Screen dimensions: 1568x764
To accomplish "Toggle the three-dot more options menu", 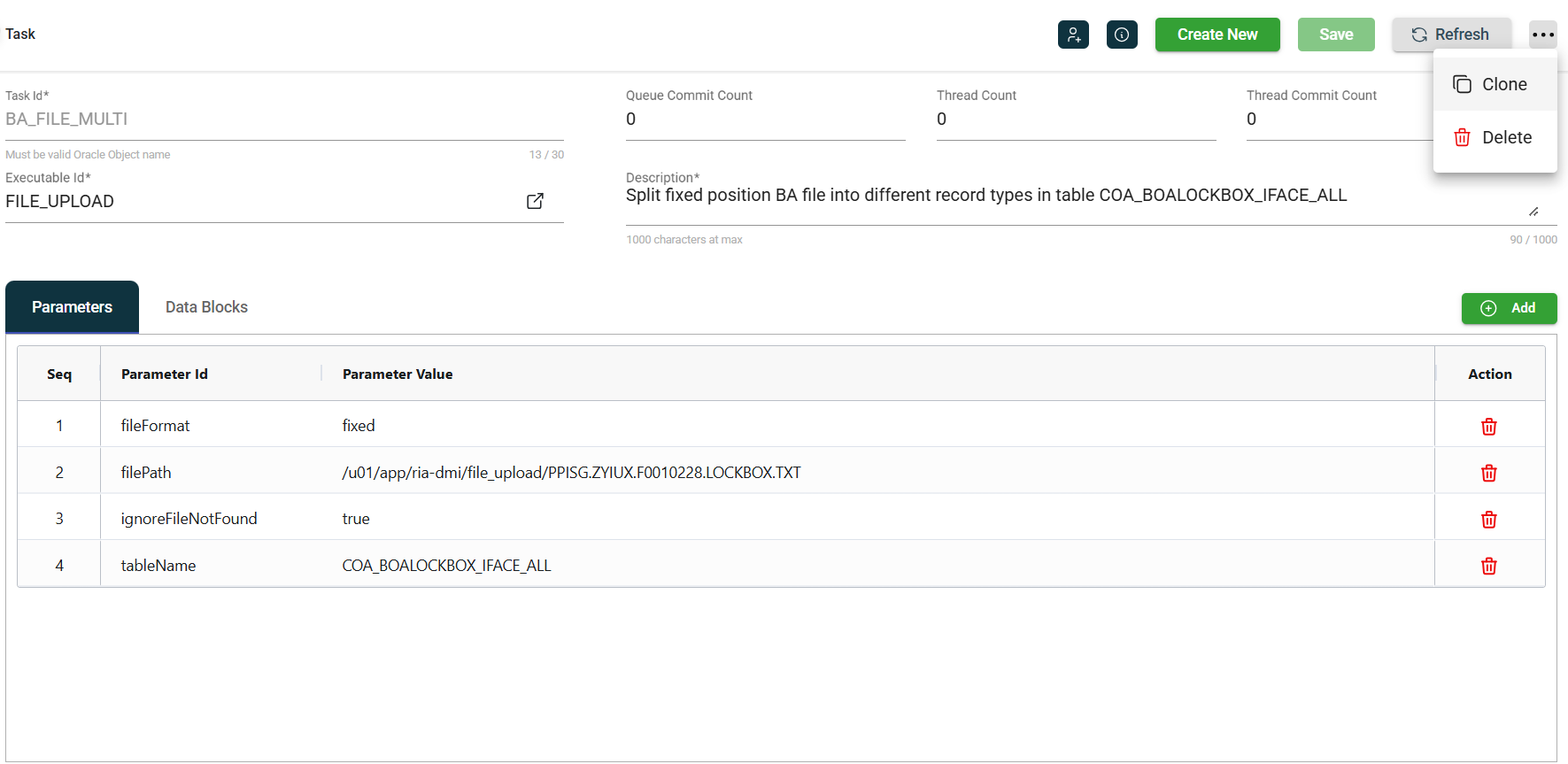I will point(1542,35).
